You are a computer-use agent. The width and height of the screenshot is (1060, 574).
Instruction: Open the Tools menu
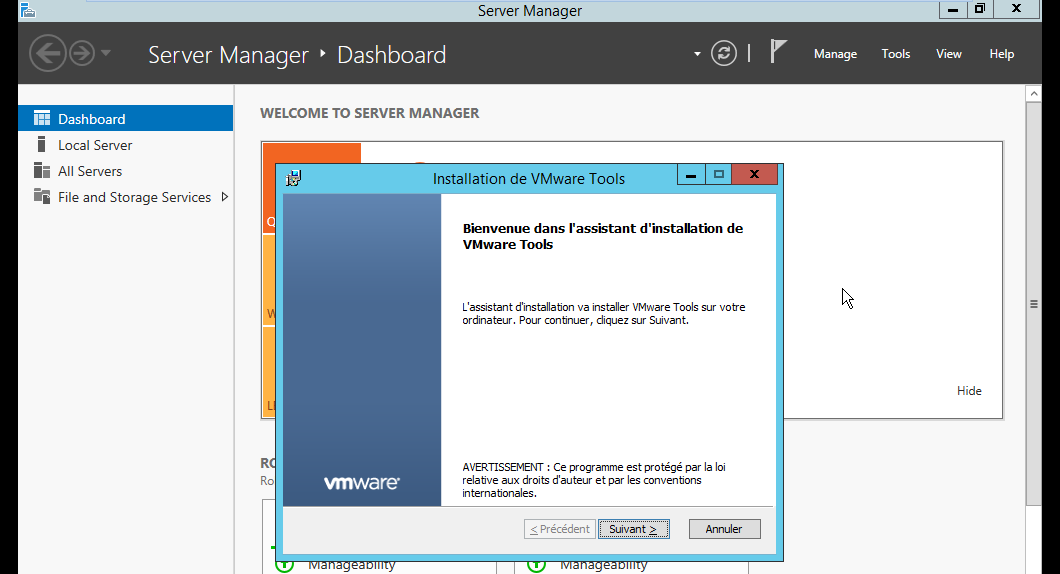(x=896, y=54)
